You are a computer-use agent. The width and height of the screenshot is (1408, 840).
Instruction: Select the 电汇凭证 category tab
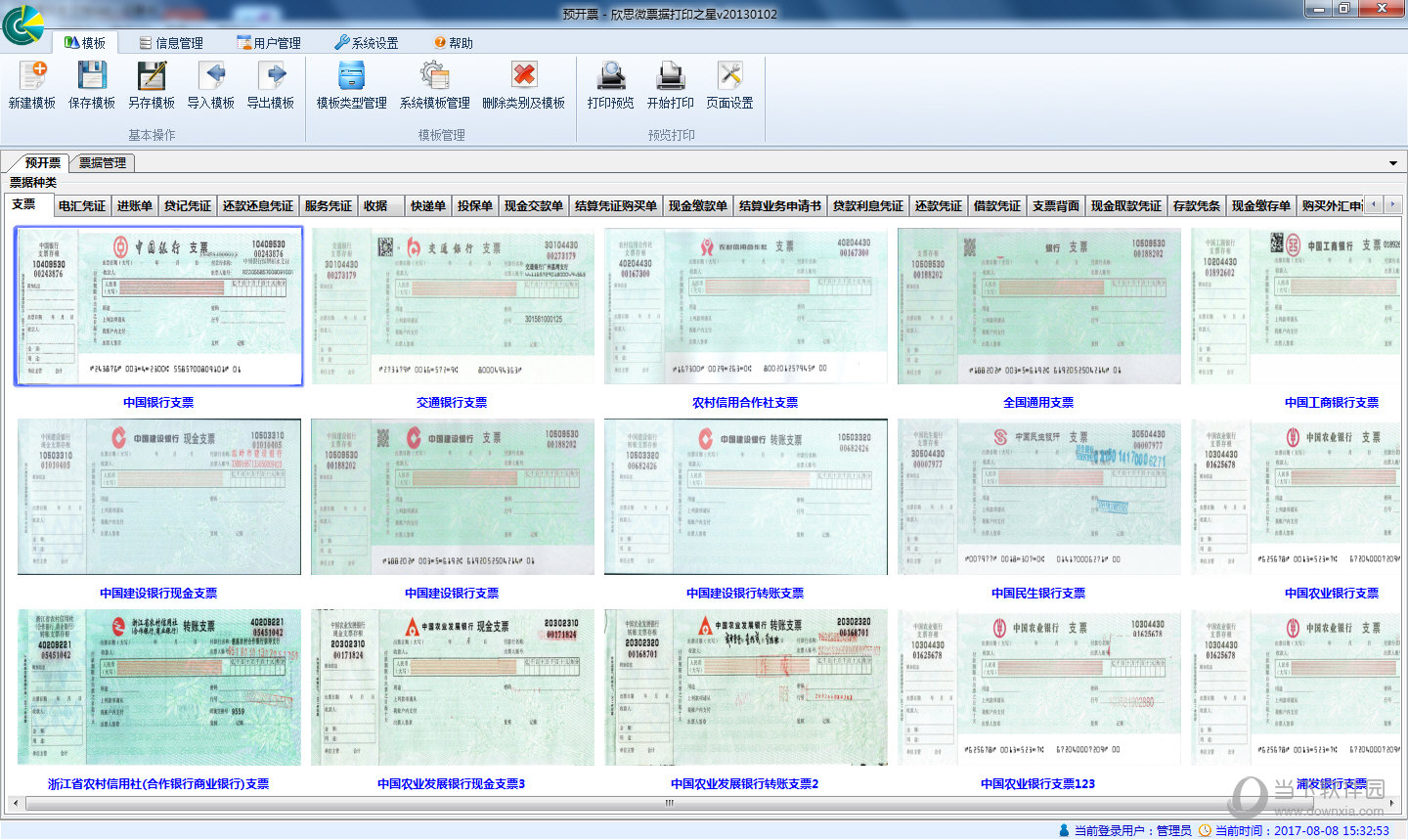[82, 205]
